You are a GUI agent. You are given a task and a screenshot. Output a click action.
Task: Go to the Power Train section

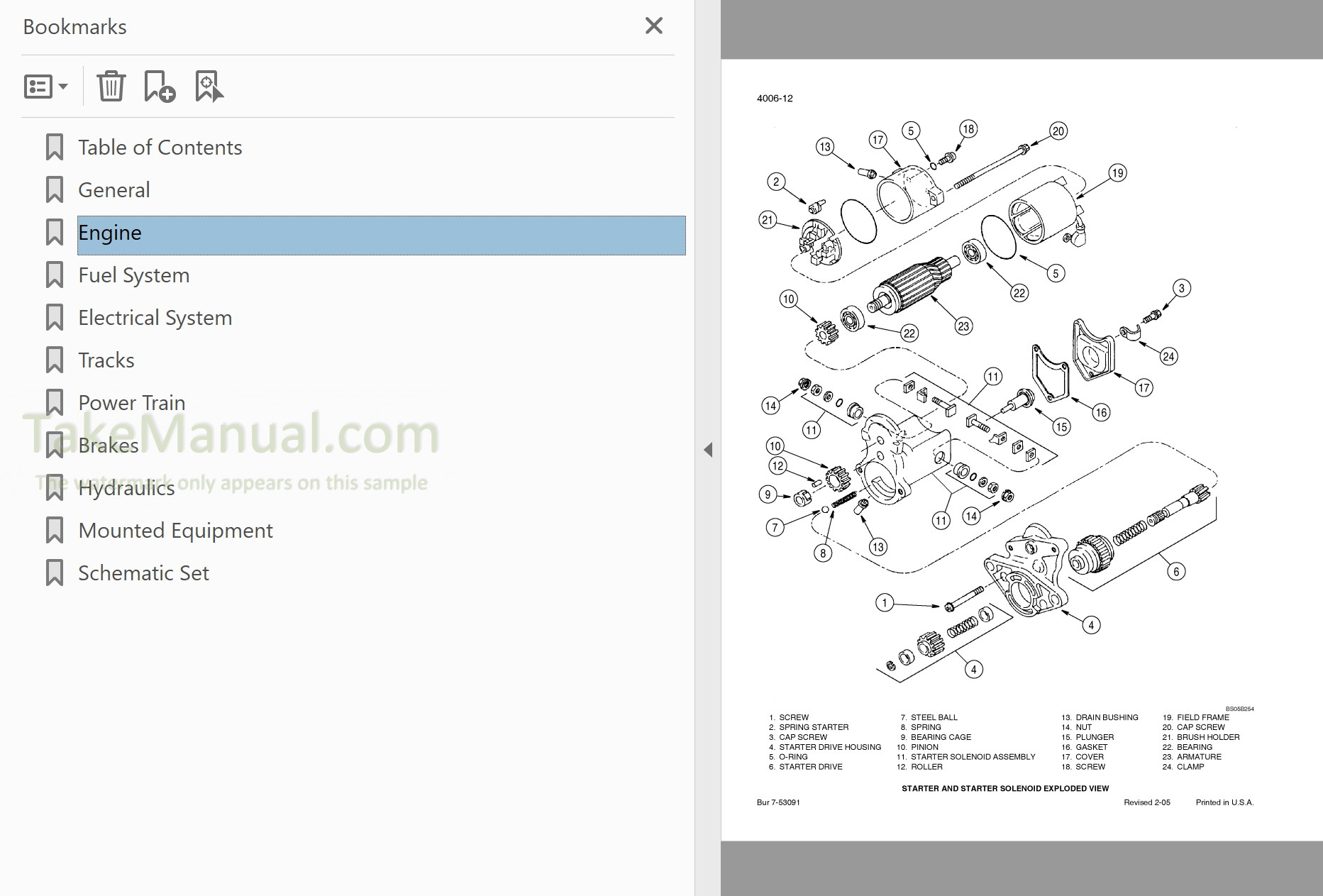click(x=131, y=402)
